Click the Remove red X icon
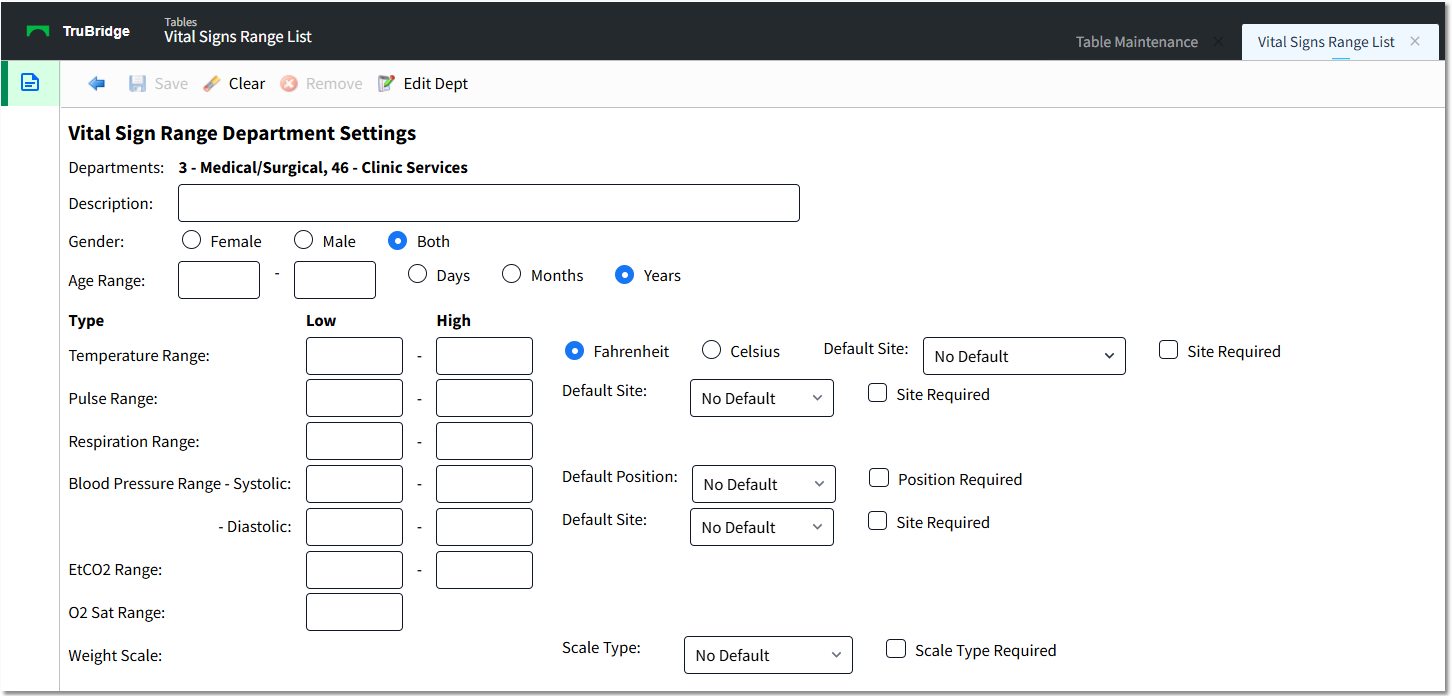The width and height of the screenshot is (1452, 698). 289,84
